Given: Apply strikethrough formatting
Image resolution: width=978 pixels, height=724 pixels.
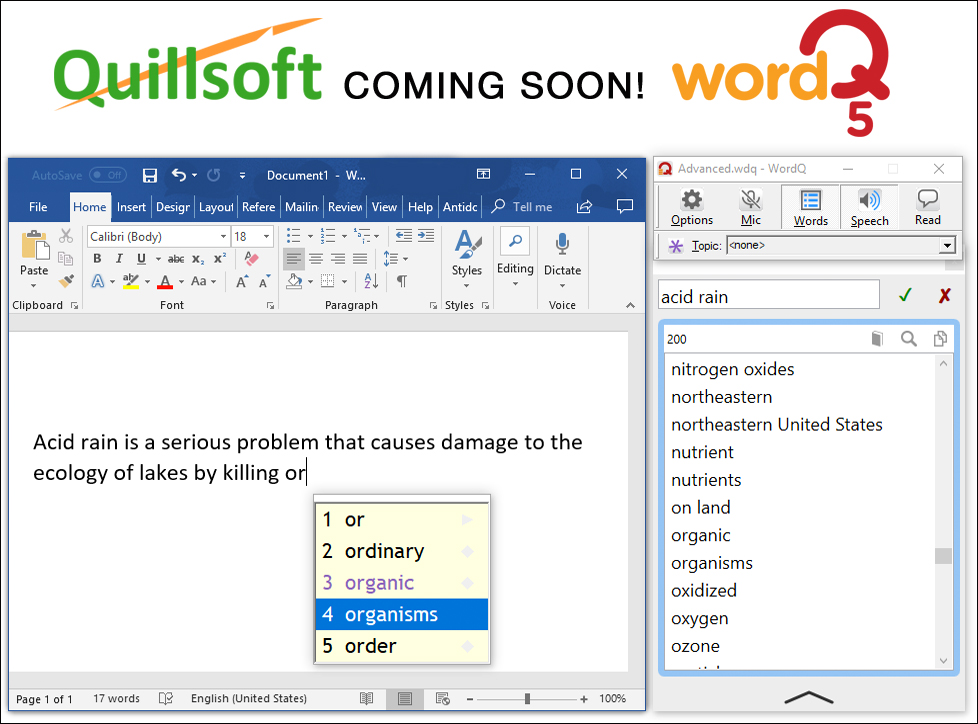Looking at the screenshot, I should click(x=176, y=259).
